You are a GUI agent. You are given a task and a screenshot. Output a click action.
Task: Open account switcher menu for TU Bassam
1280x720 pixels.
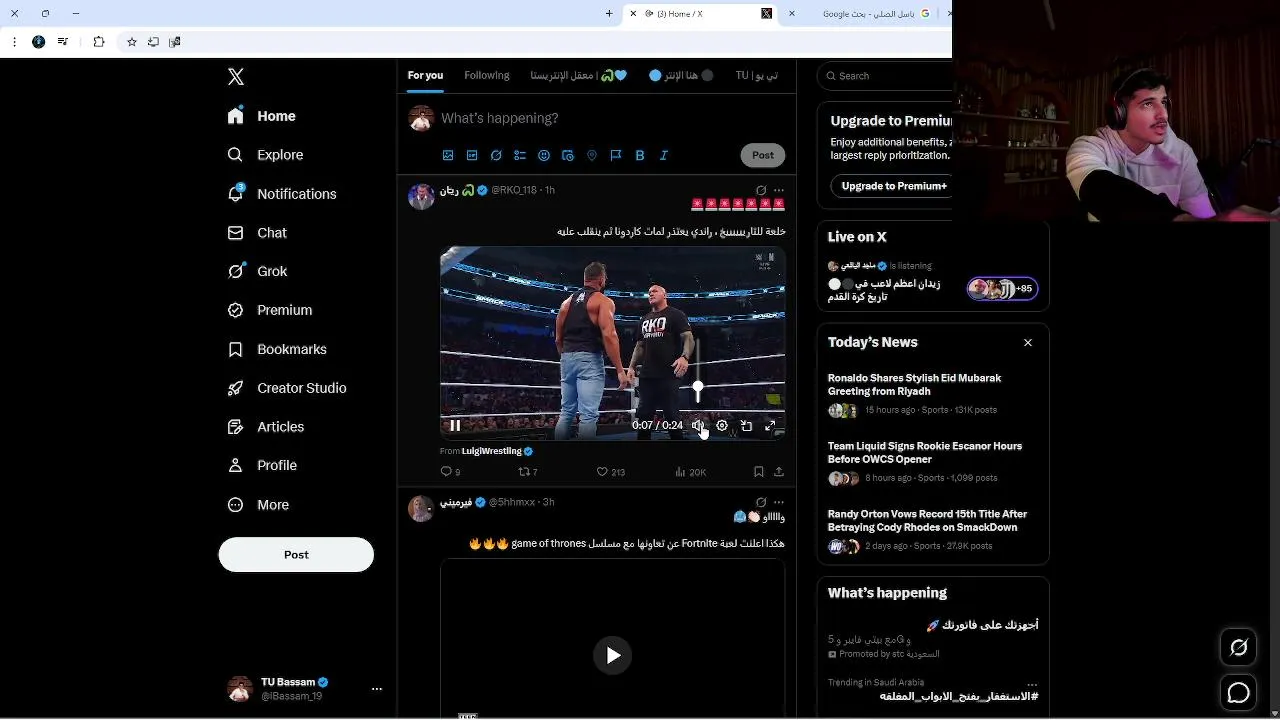(377, 689)
